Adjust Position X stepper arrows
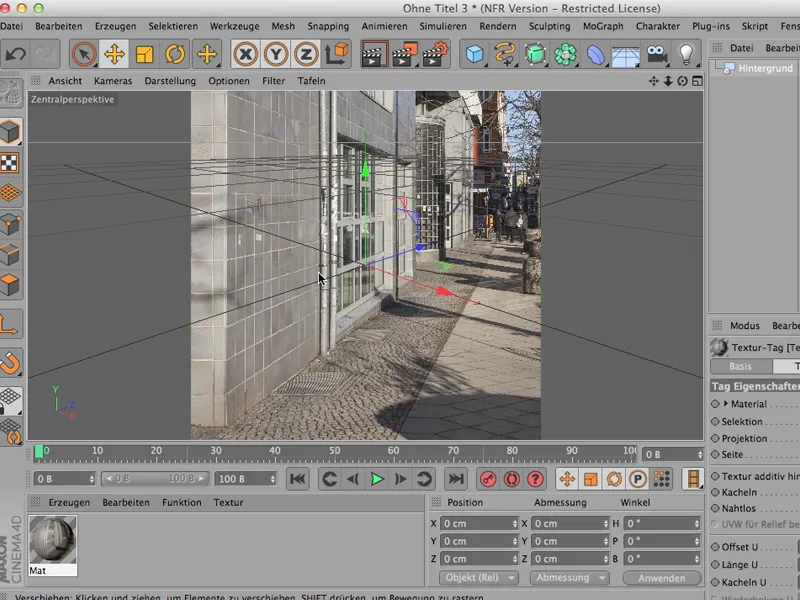The image size is (800, 600). (x=514, y=524)
